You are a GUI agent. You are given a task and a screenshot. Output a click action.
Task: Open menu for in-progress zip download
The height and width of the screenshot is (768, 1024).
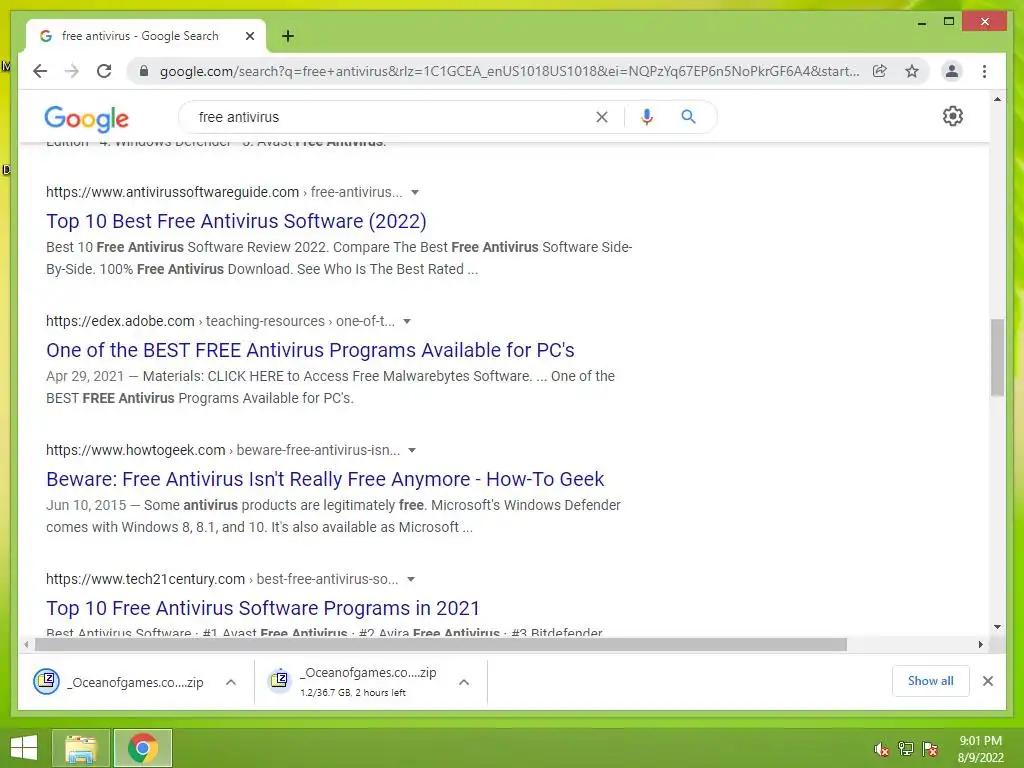[x=464, y=682]
